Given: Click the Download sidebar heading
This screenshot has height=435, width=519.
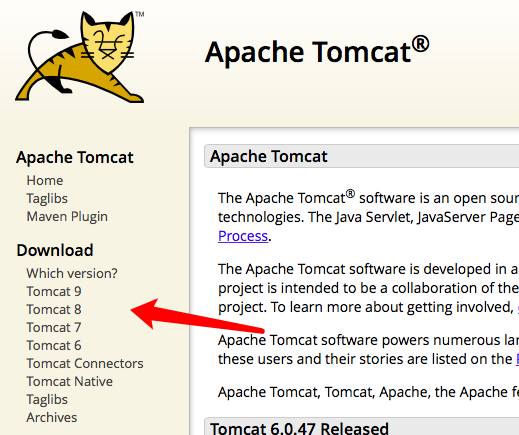Looking at the screenshot, I should 55,250.
